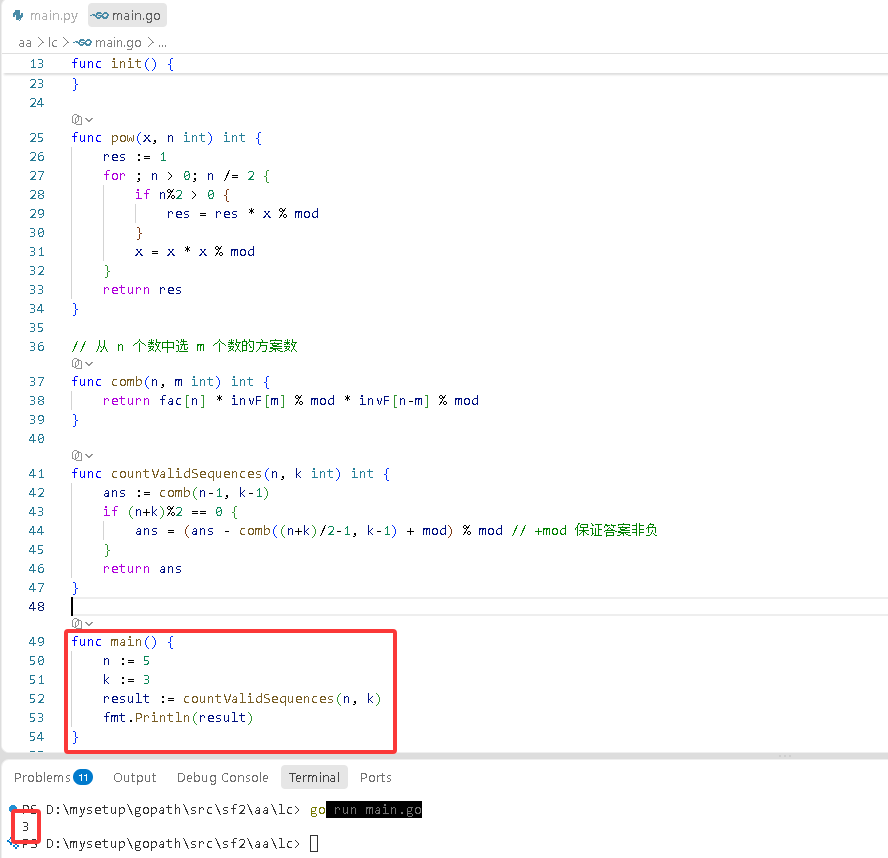The width and height of the screenshot is (888, 858).
Task: Jump to sticky header 'func init() {'
Action: (123, 63)
